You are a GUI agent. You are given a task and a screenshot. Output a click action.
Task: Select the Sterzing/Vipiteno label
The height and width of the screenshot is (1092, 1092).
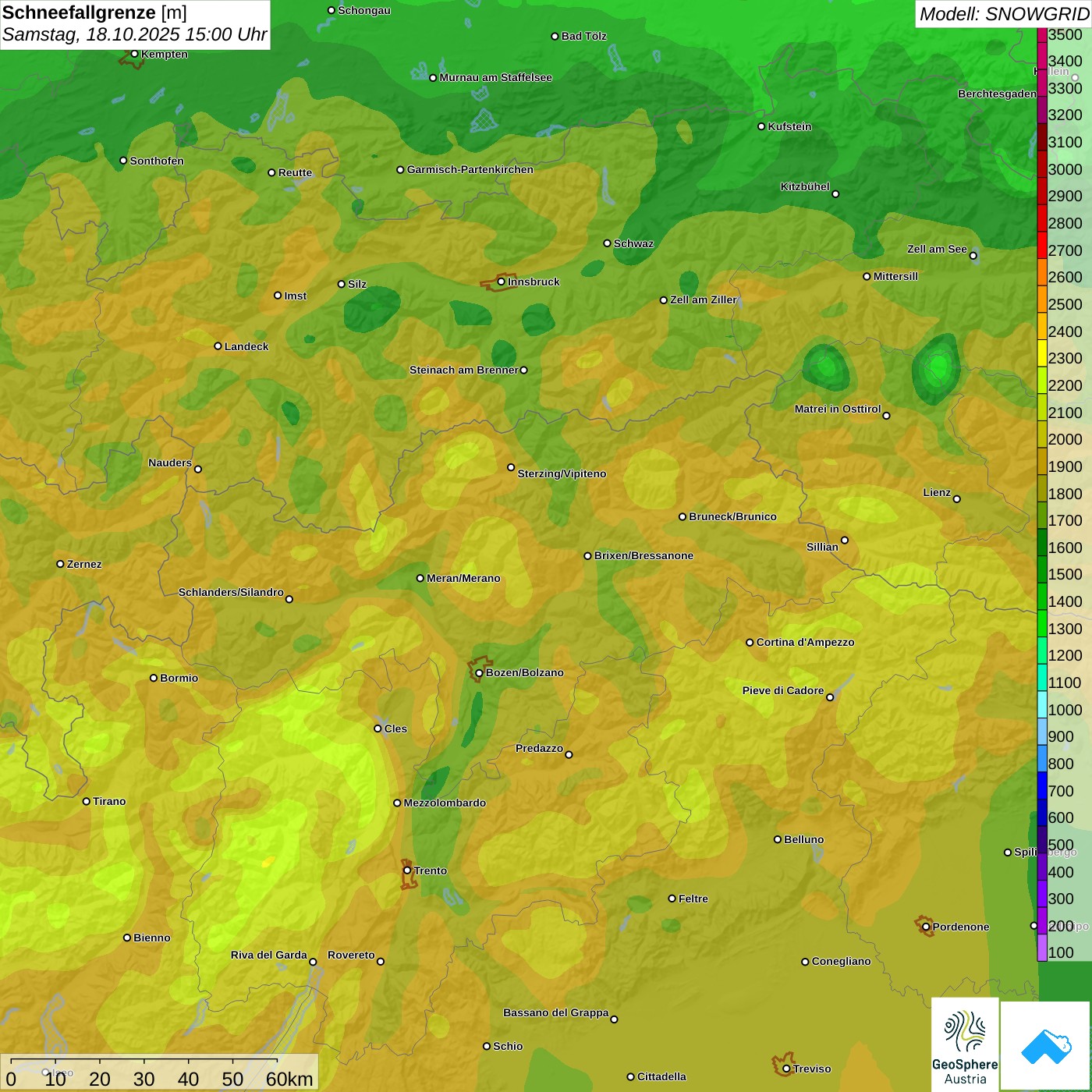tap(562, 473)
